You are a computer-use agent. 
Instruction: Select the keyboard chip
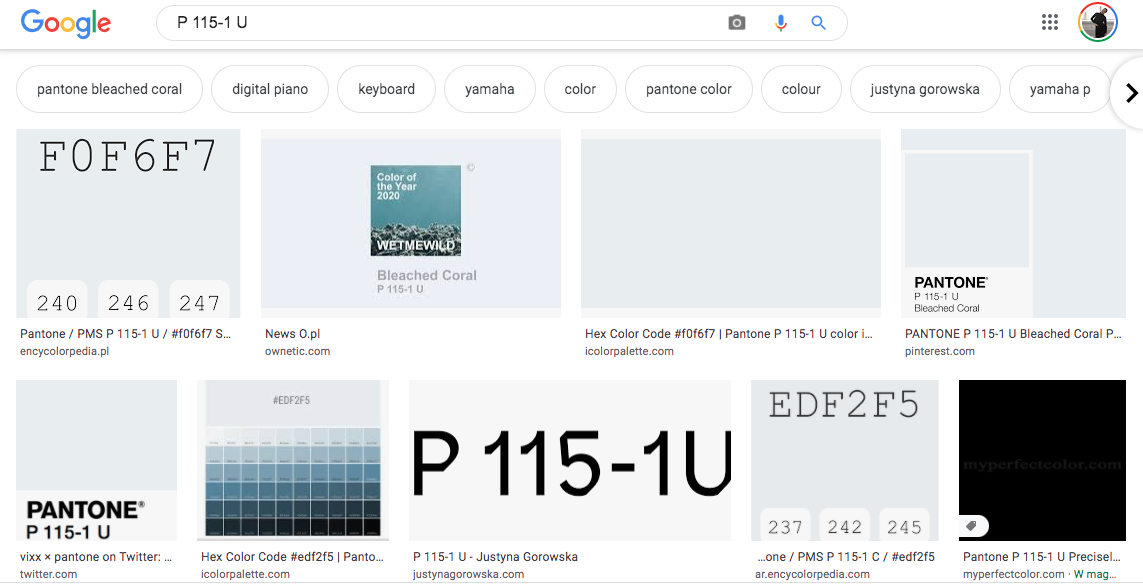(x=386, y=89)
